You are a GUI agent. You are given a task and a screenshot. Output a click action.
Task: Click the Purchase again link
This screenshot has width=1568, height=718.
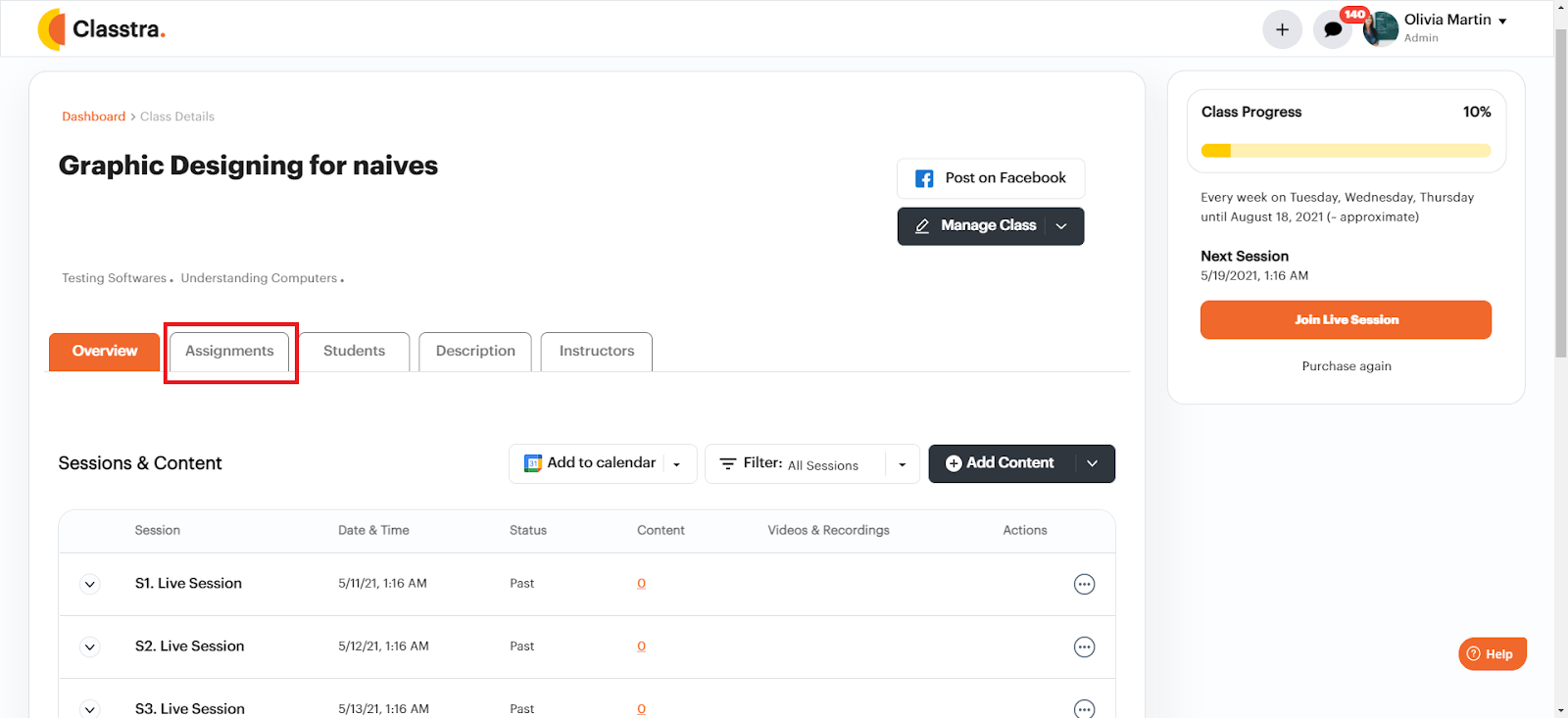pyautogui.click(x=1347, y=366)
